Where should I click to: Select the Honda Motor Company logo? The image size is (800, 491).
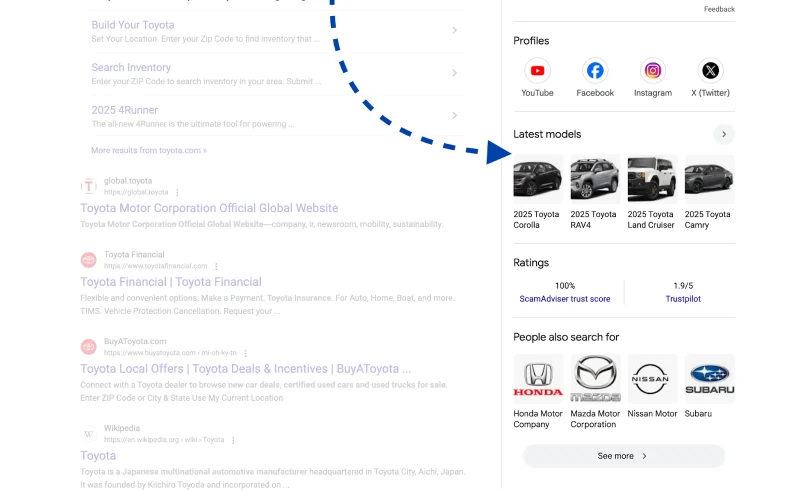[538, 379]
